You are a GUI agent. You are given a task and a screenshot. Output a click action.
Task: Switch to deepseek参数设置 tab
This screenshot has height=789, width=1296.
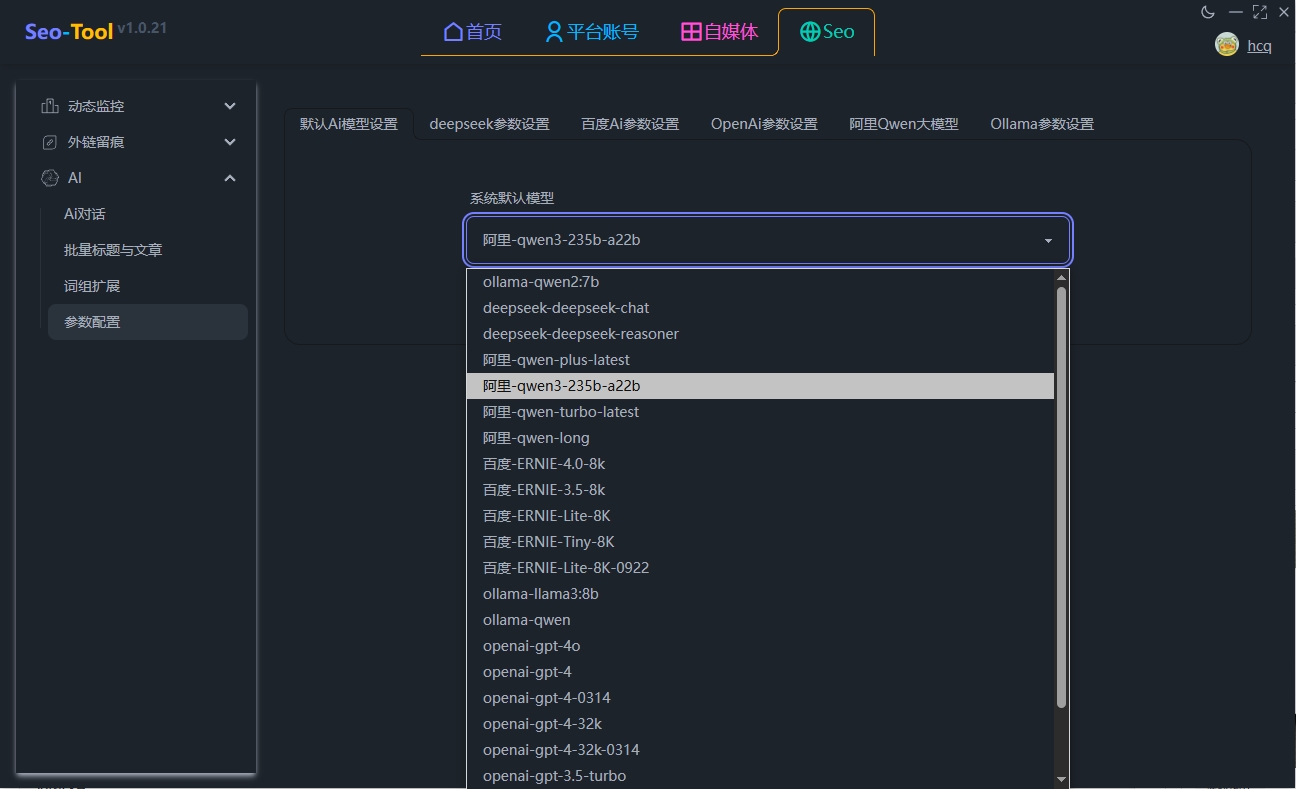click(x=489, y=124)
